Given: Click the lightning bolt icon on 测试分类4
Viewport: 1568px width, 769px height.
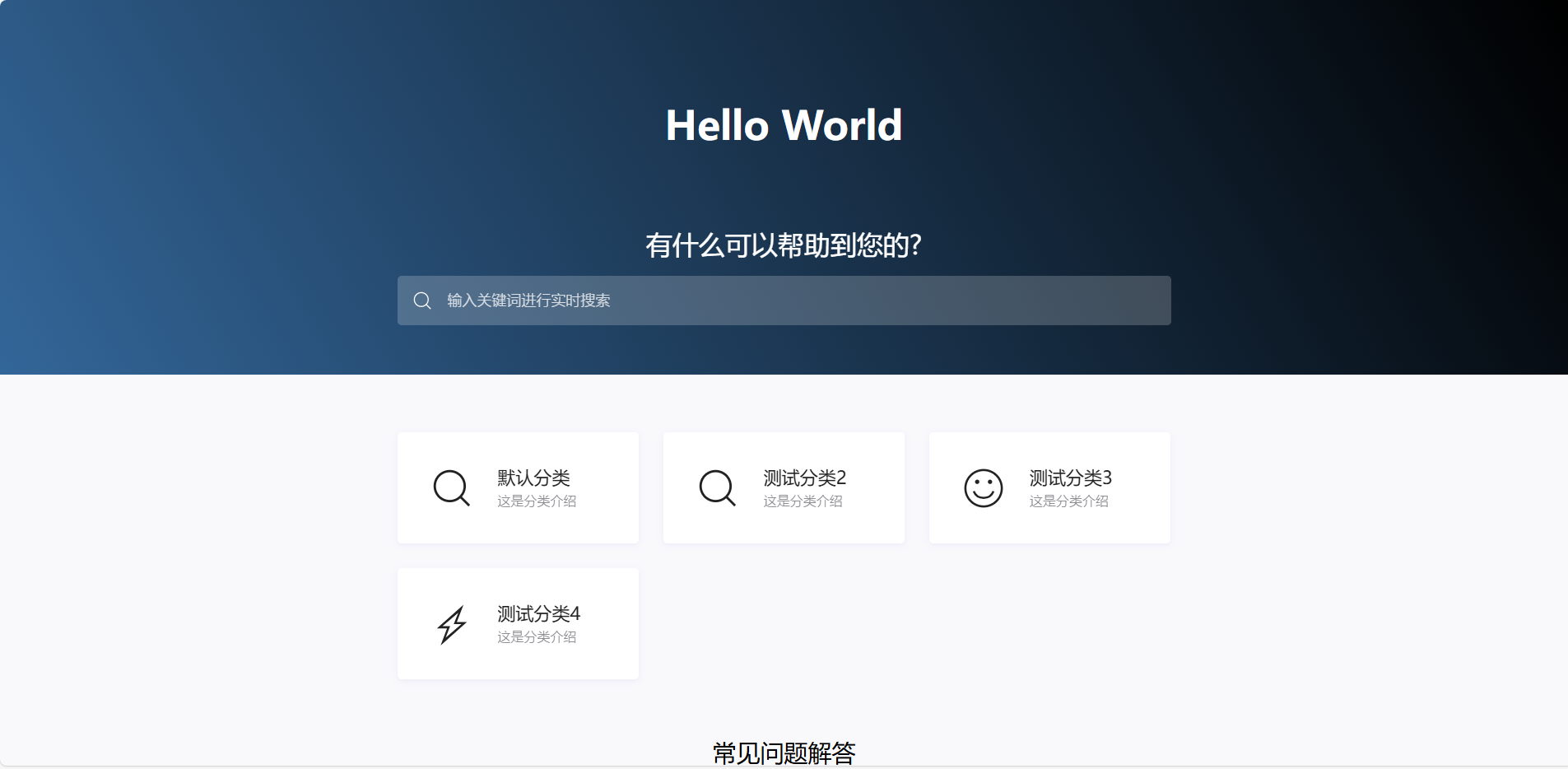Looking at the screenshot, I should point(451,624).
